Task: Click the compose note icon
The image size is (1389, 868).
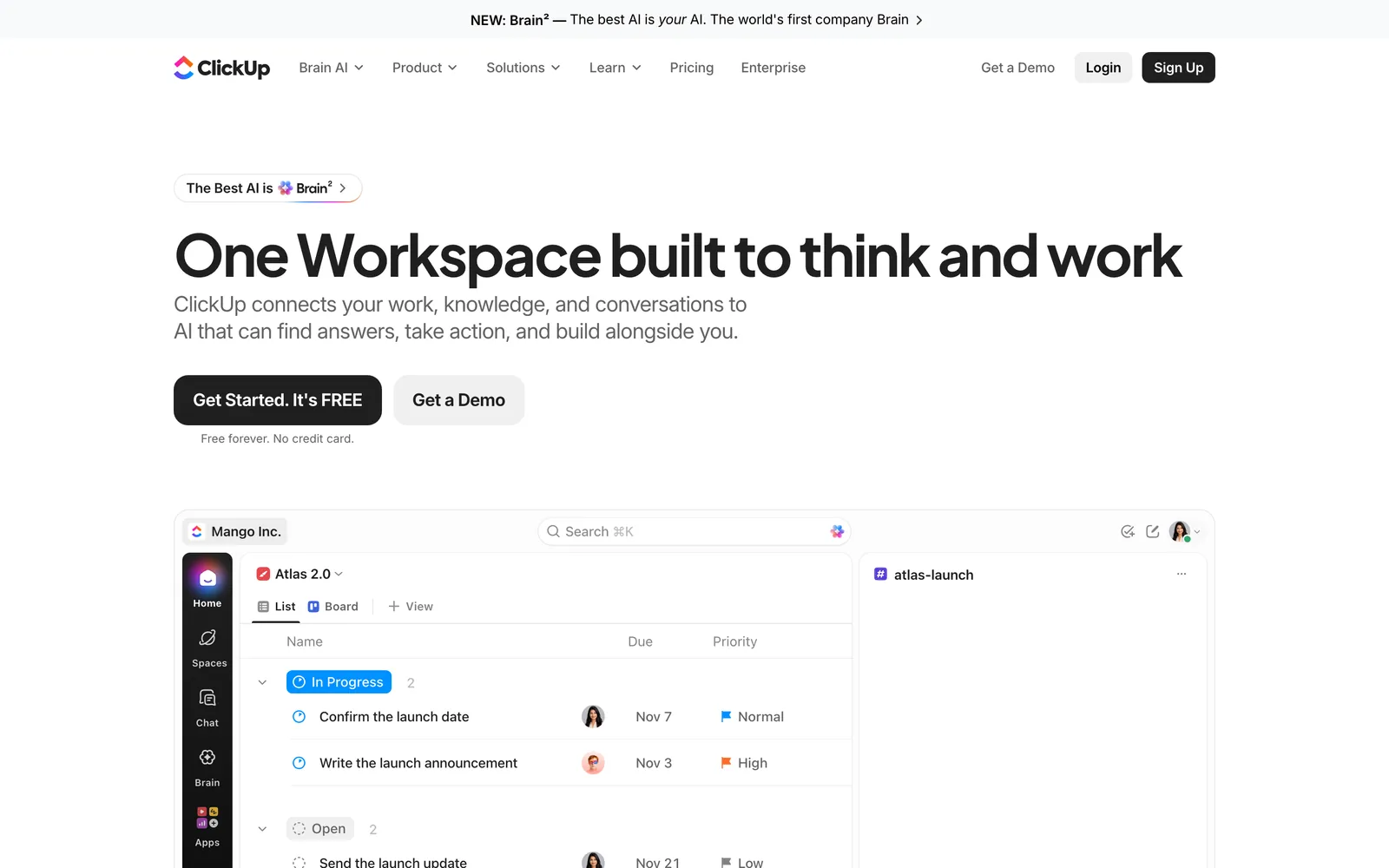Action: pyautogui.click(x=1153, y=531)
